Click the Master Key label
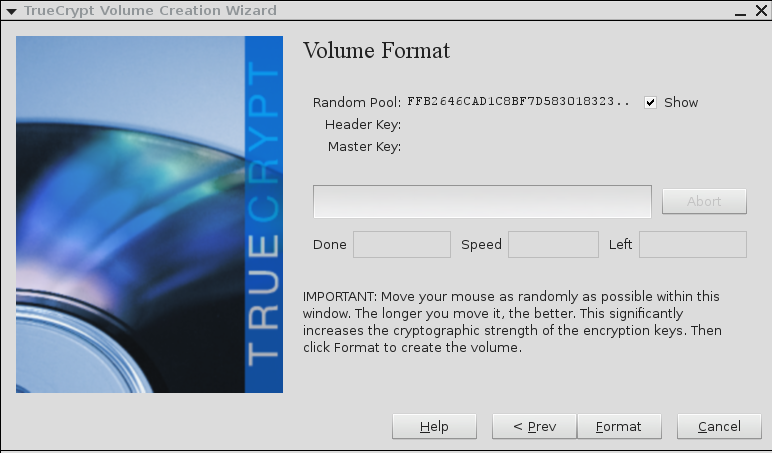This screenshot has width=772, height=453. click(x=364, y=147)
